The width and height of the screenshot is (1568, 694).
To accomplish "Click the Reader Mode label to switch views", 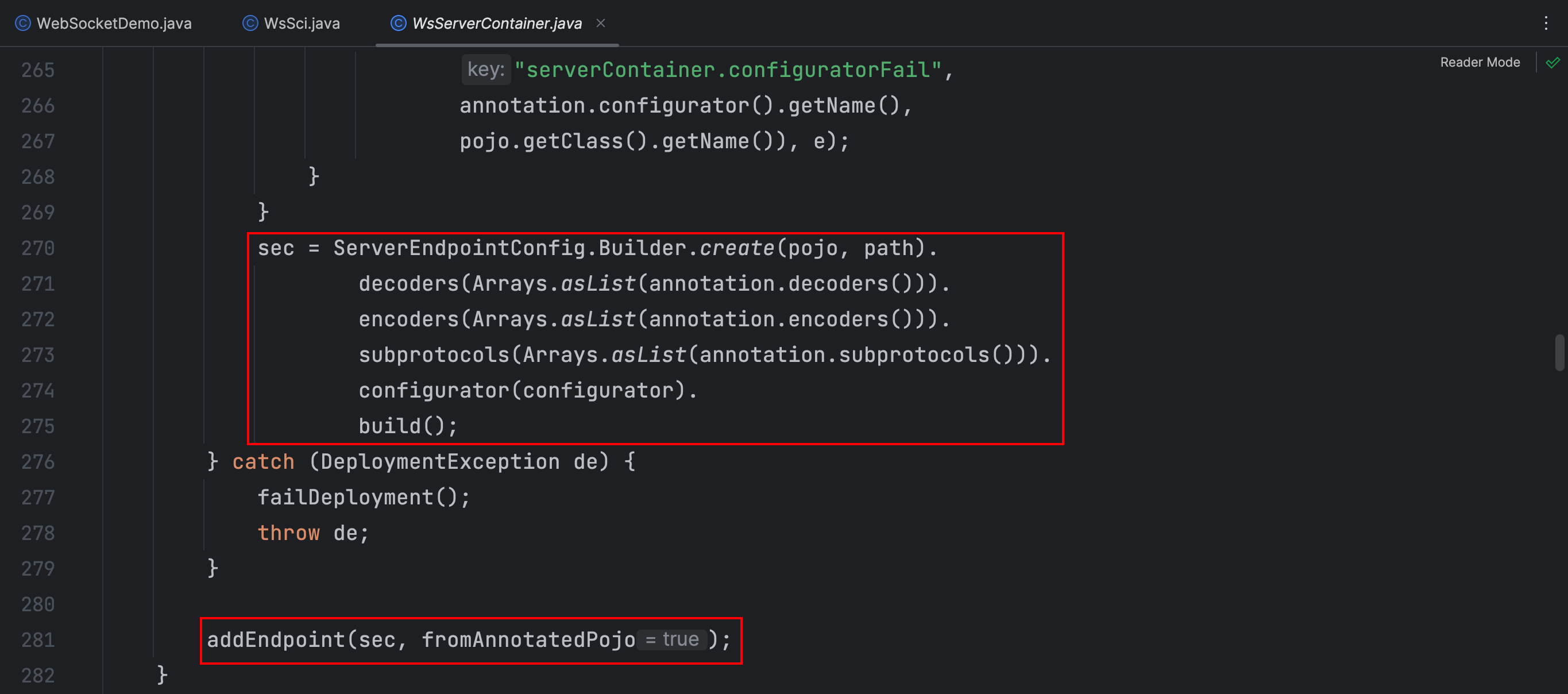I will [x=1480, y=61].
